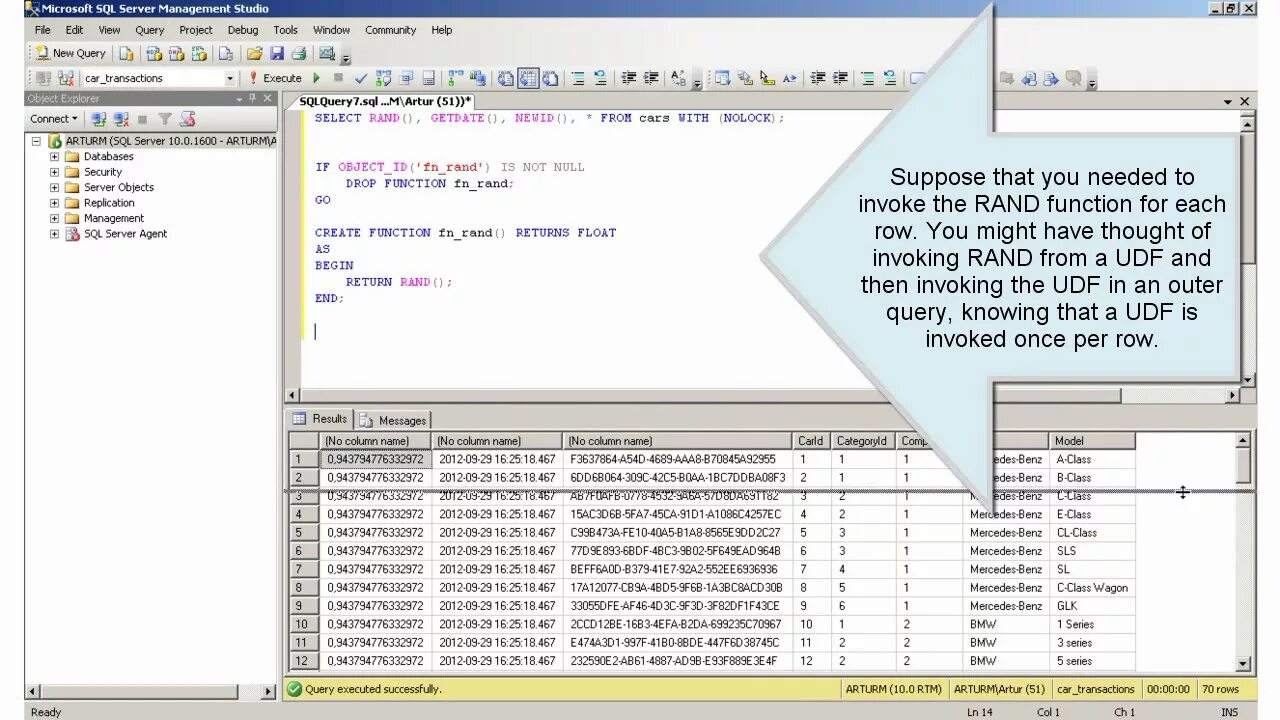Toggle Object Explorer auto-hide pin
Screen dimensions: 1280x720
pyautogui.click(x=252, y=98)
